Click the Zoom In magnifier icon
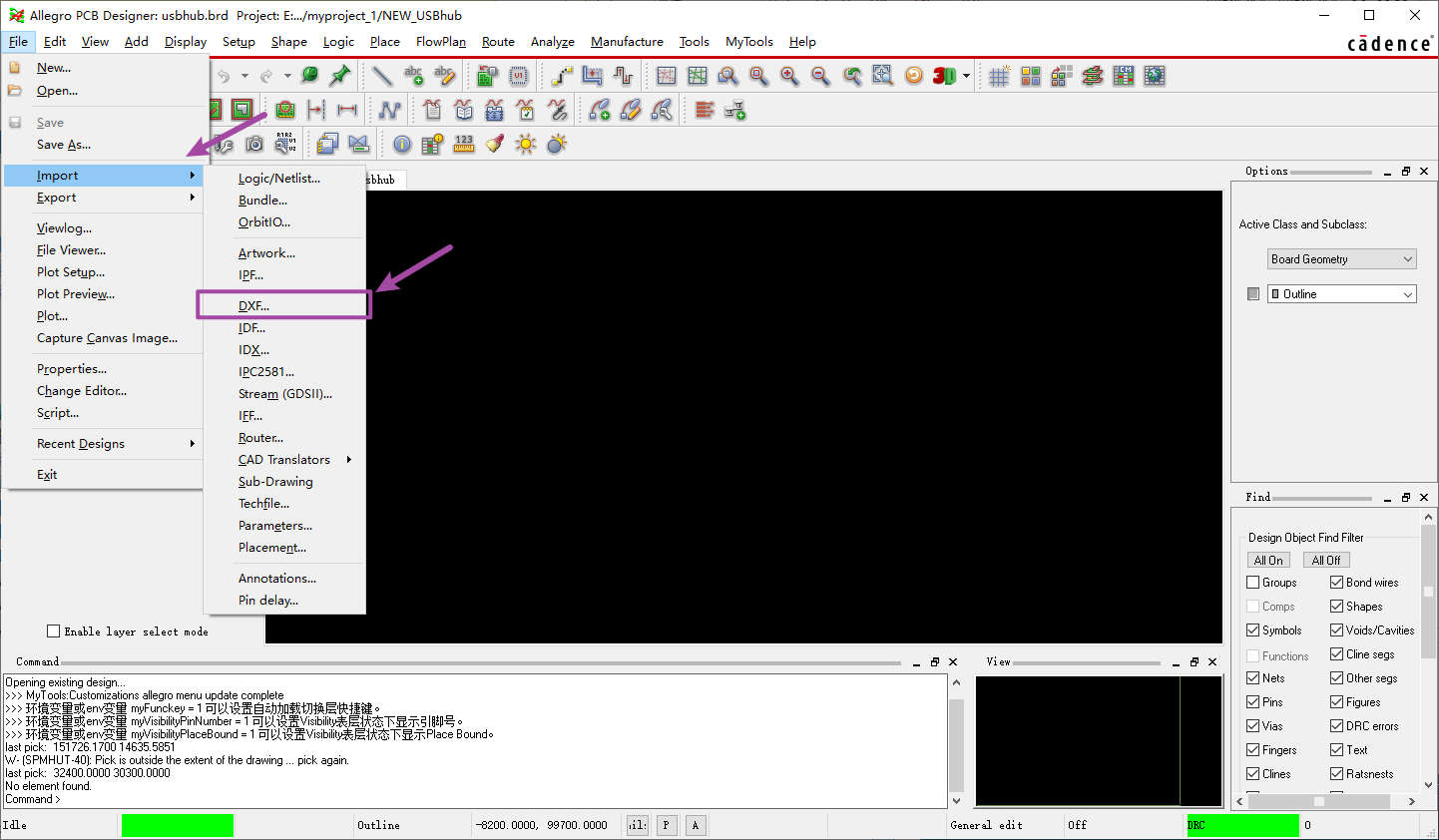This screenshot has width=1439, height=840. pos(789,76)
